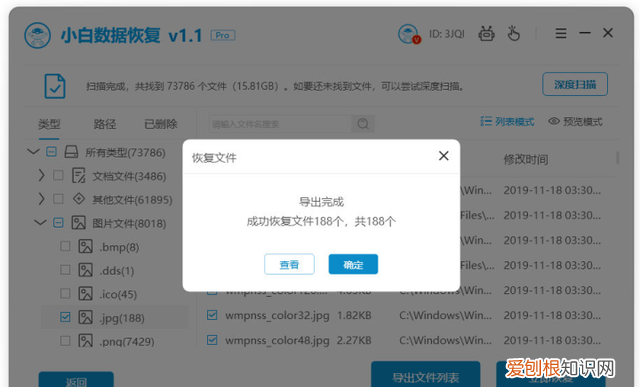The image size is (640, 387).
Task: Click the 返回 button
Action: (x=76, y=379)
